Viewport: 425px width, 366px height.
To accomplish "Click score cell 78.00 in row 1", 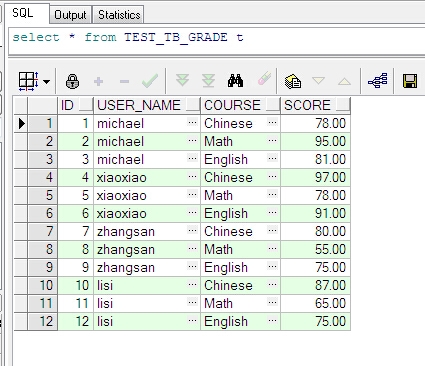I will 315,124.
